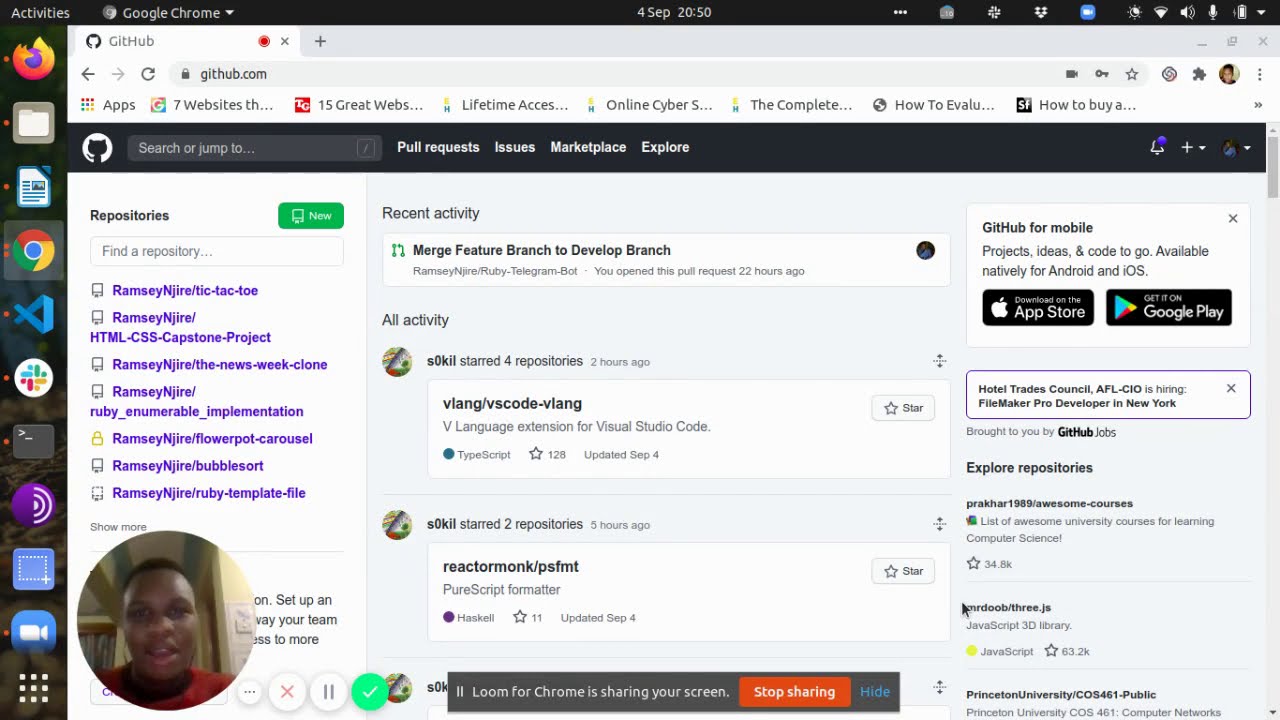This screenshot has height=720, width=1280.
Task: Open the notifications bell
Action: point(1157,147)
